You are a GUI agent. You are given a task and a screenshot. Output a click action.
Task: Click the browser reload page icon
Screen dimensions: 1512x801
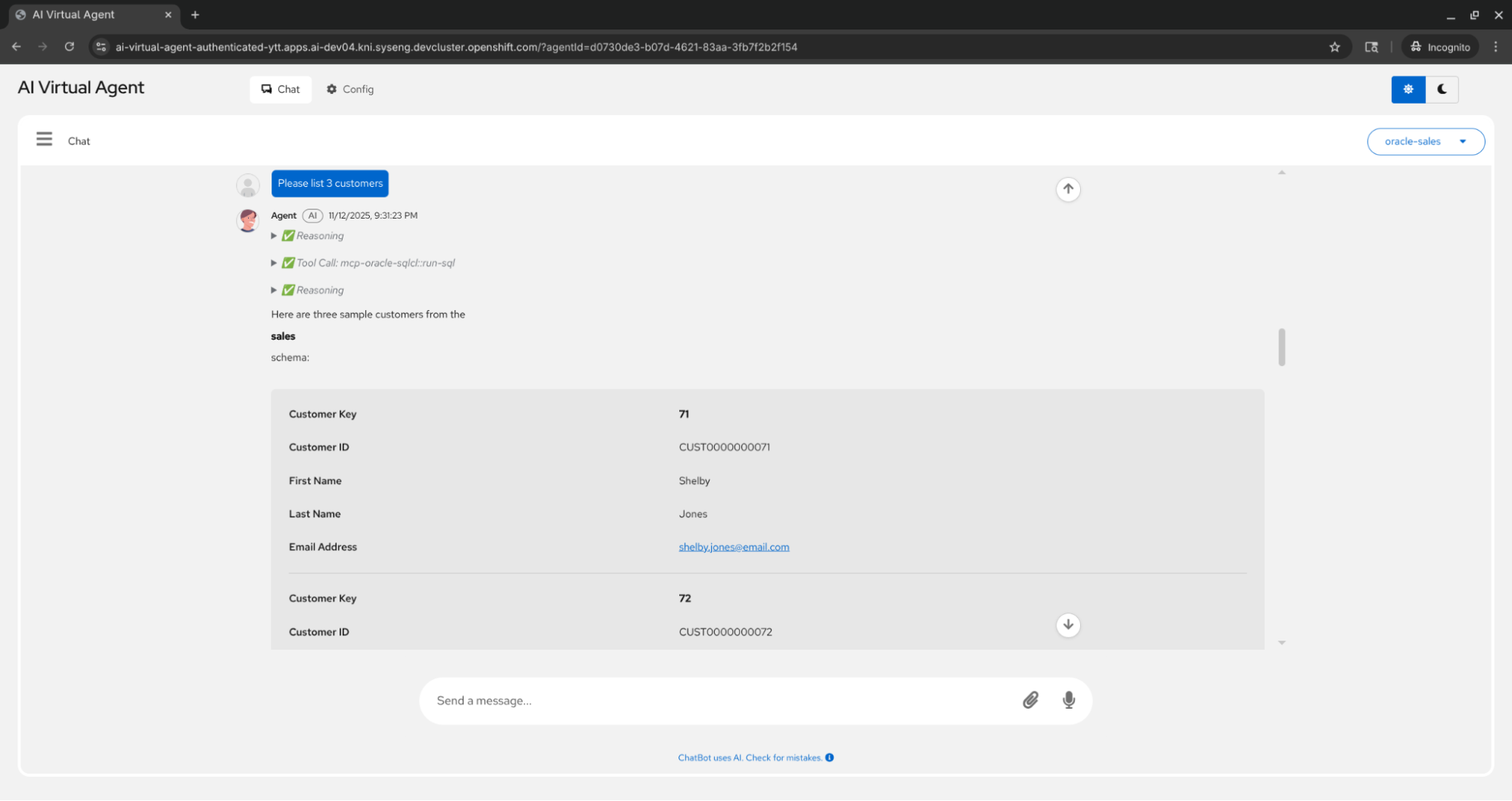pyautogui.click(x=70, y=47)
